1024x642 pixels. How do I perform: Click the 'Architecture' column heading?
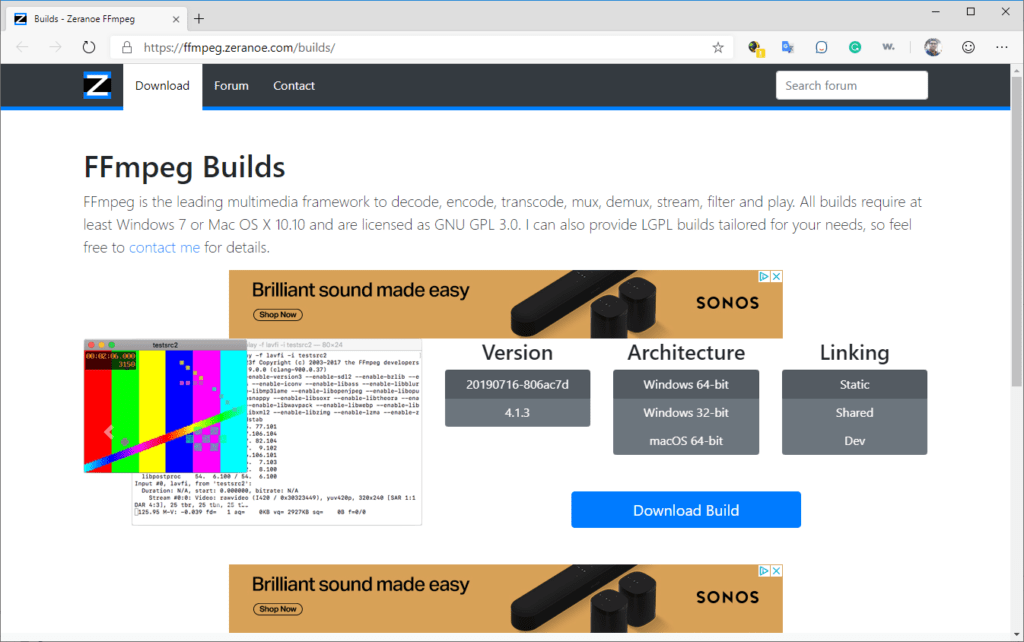pyautogui.click(x=686, y=353)
